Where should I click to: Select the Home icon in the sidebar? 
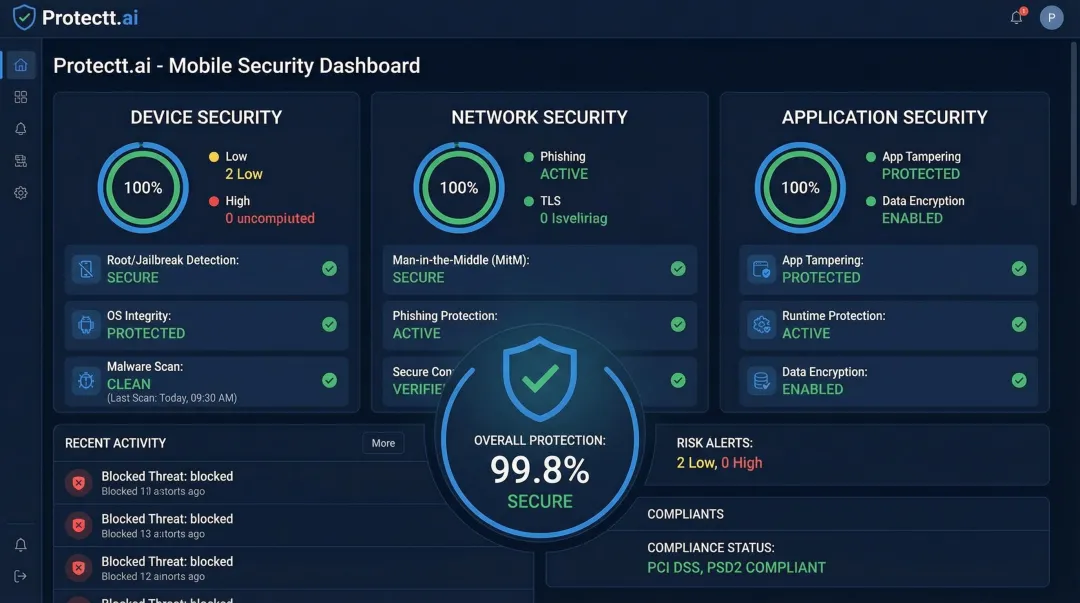[20, 64]
